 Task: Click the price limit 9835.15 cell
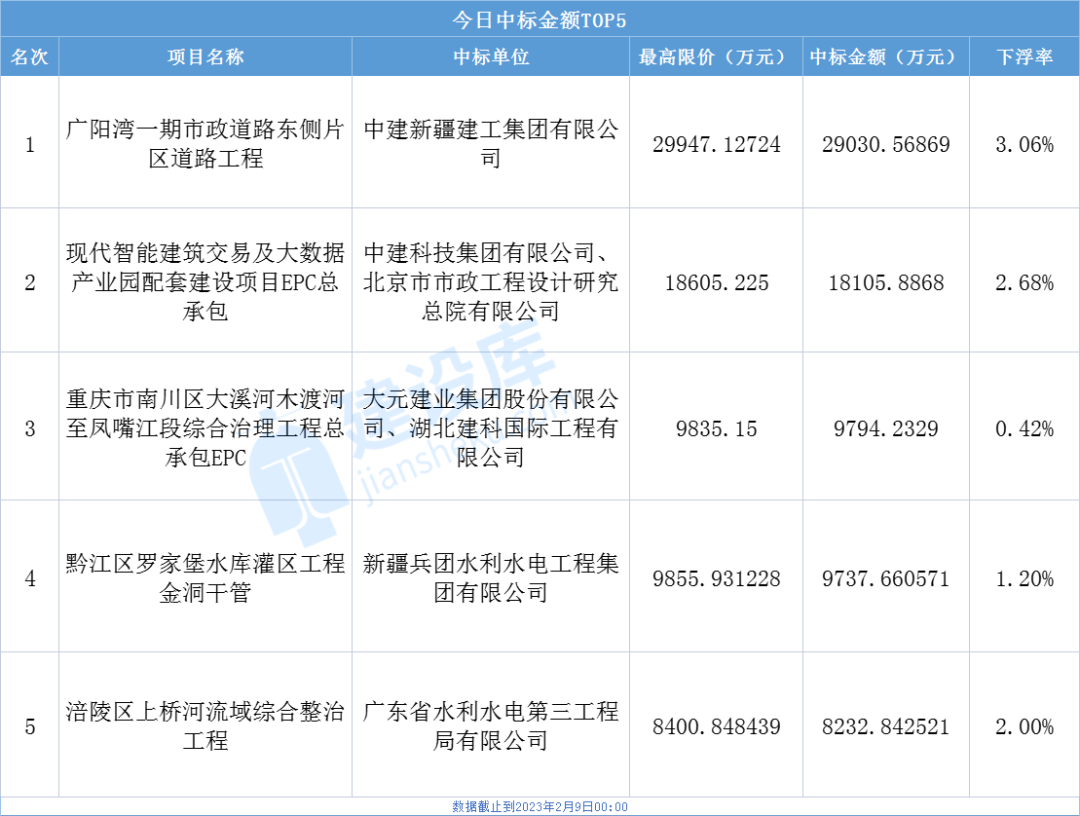714,429
